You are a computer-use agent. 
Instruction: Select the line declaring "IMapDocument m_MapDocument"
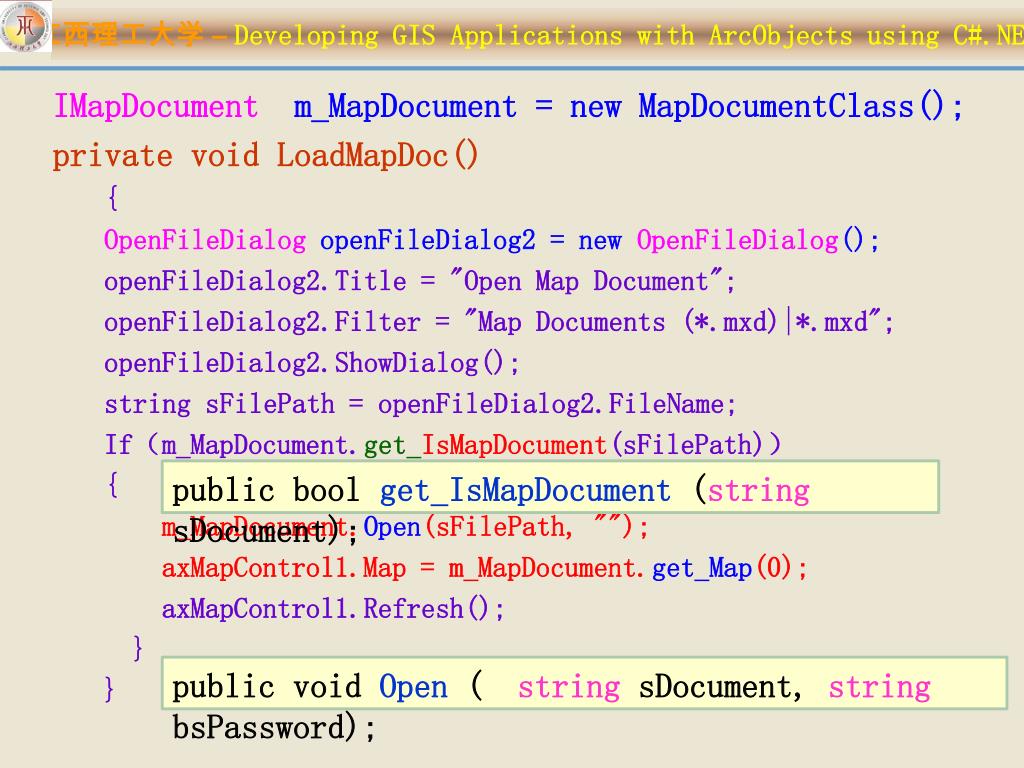(508, 106)
